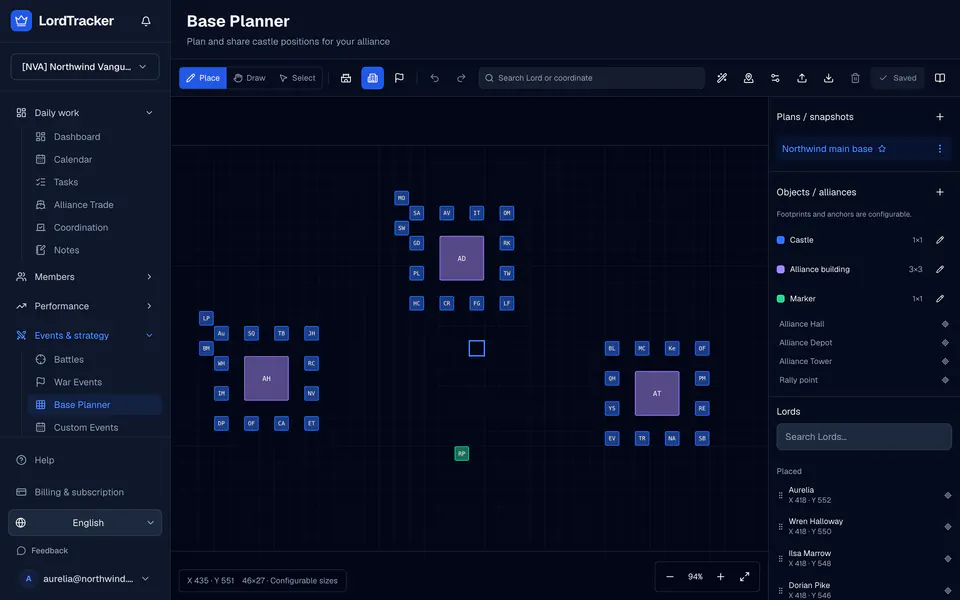Edit the Alliance building footprint
This screenshot has width=960, height=600.
[940, 269]
